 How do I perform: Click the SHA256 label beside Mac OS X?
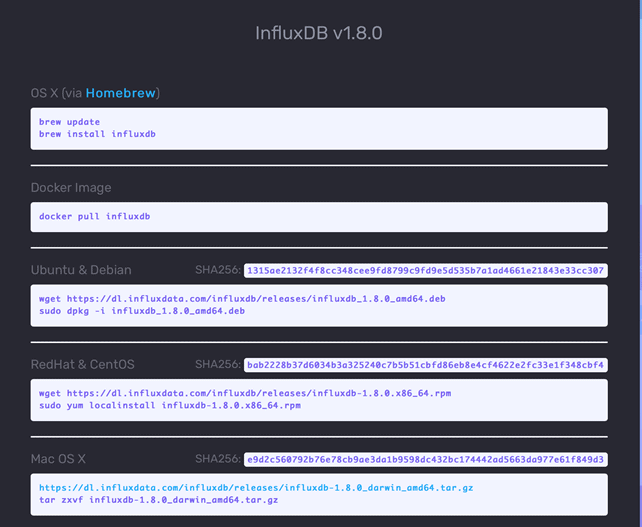click(218, 459)
